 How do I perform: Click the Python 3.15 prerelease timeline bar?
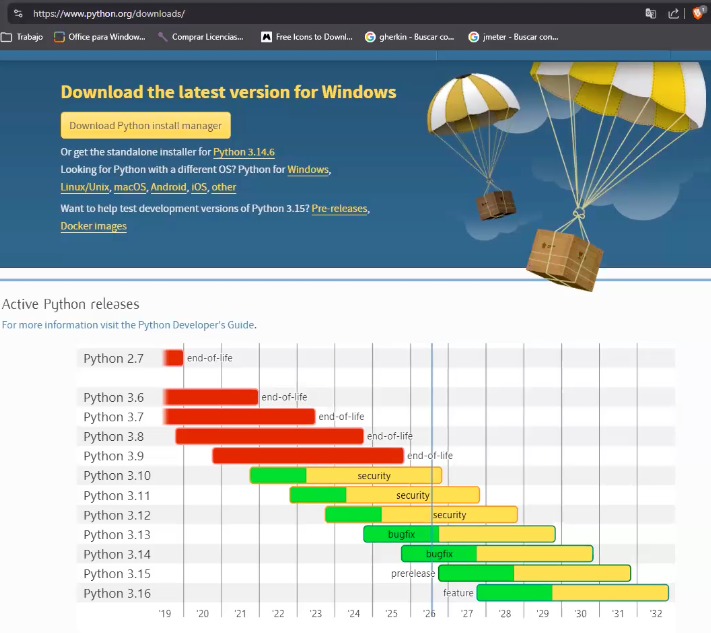pos(534,573)
